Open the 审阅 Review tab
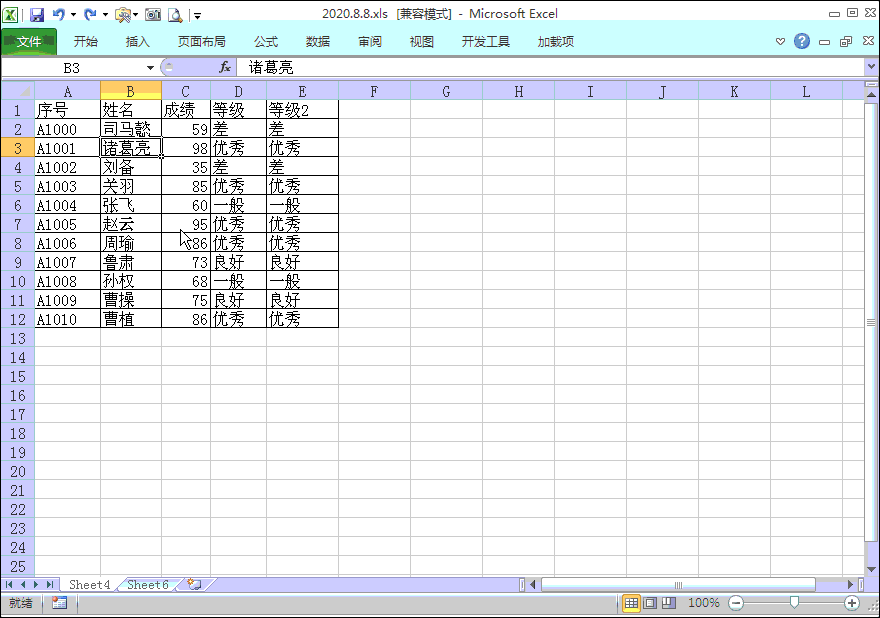The width and height of the screenshot is (880, 618). (370, 42)
